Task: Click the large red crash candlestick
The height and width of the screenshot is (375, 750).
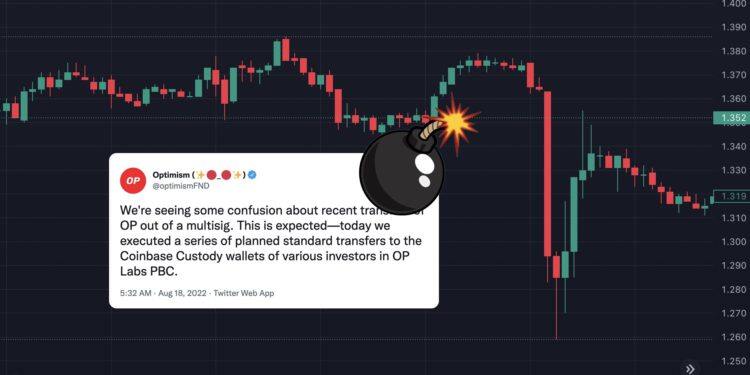Action: [x=548, y=174]
